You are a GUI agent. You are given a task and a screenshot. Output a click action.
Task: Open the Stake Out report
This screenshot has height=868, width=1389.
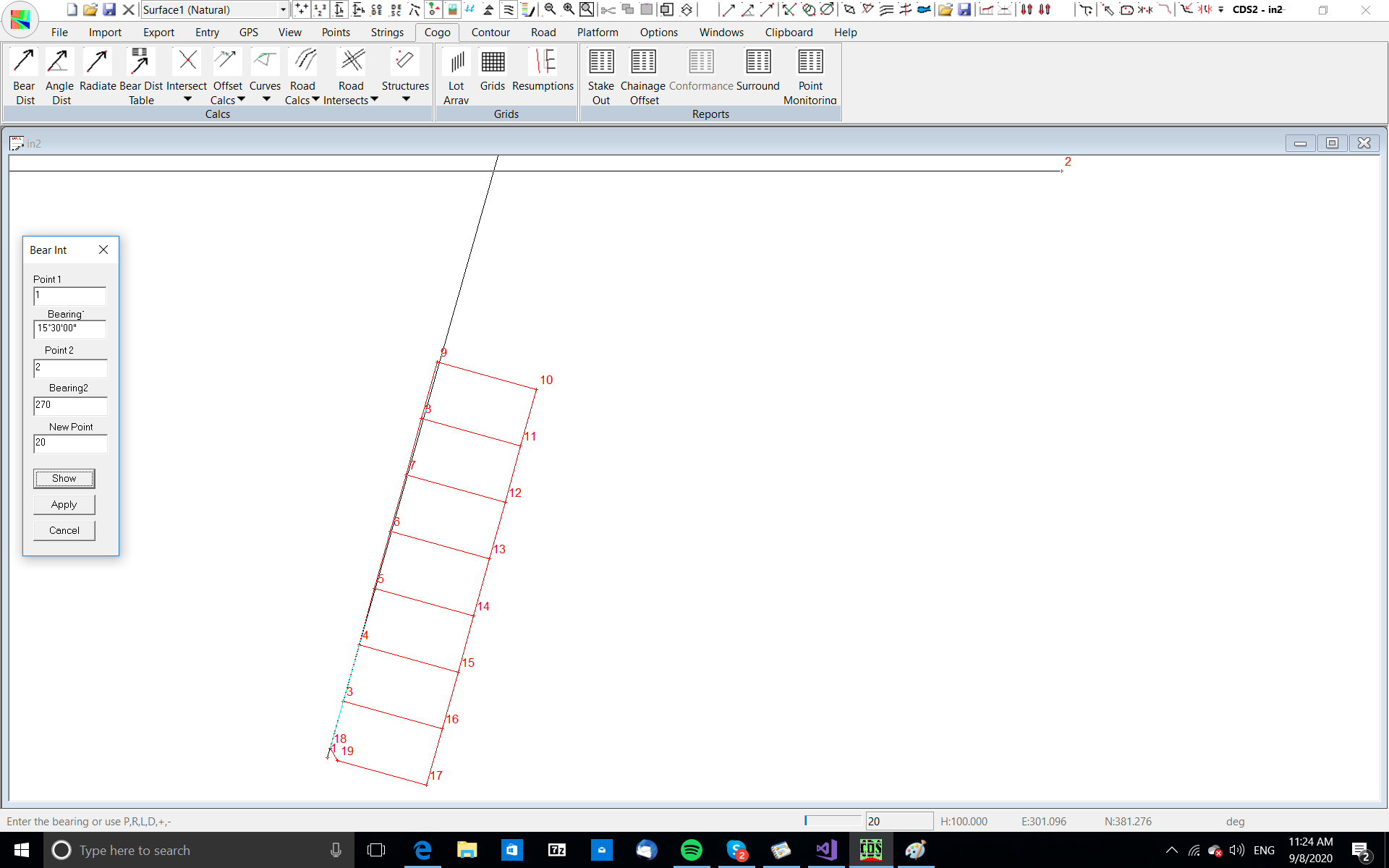click(x=600, y=62)
